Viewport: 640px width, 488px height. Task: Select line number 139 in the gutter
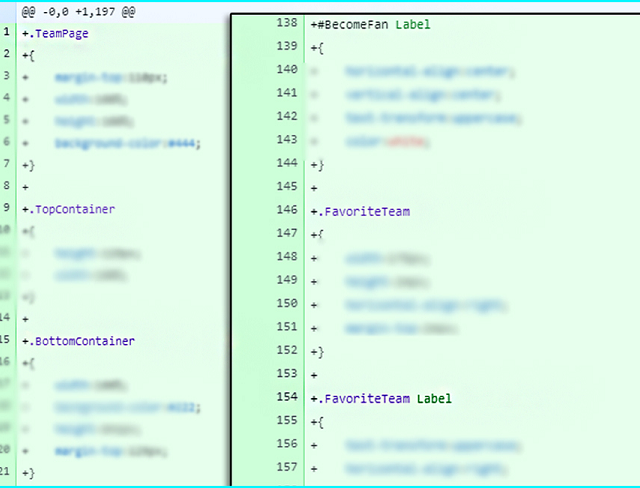click(285, 47)
